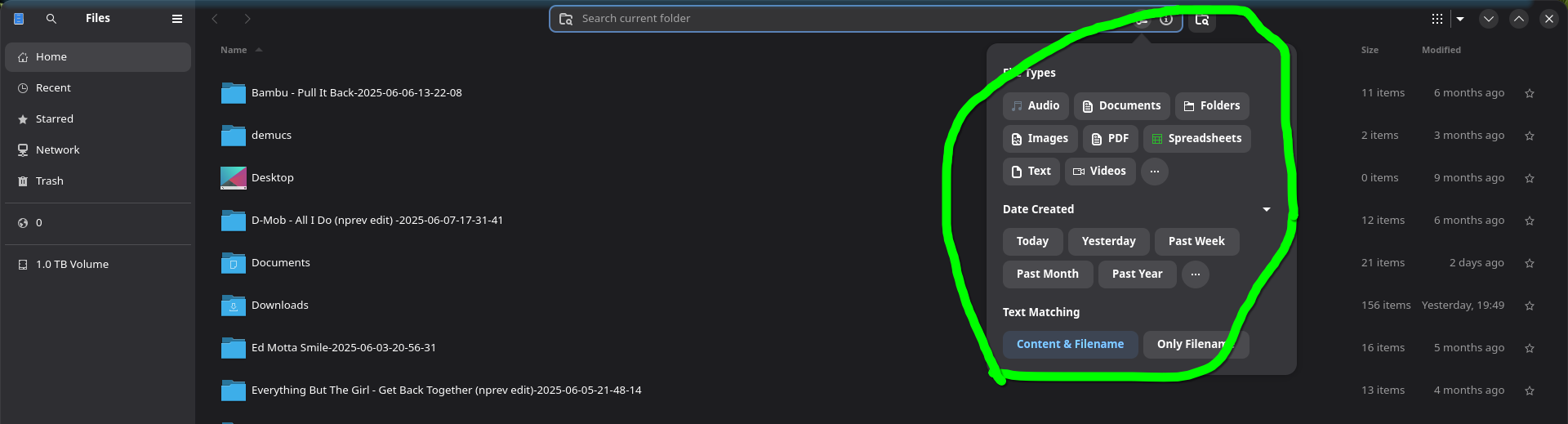Open view options dropdown arrow

click(1460, 19)
